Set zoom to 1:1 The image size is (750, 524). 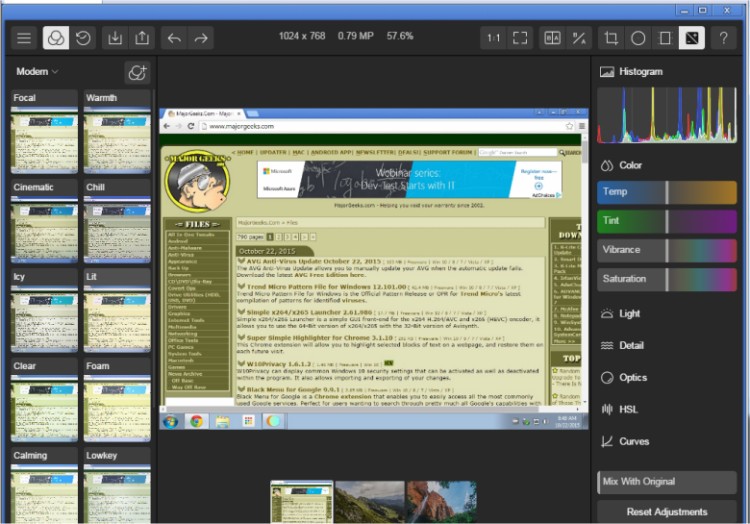pos(493,38)
